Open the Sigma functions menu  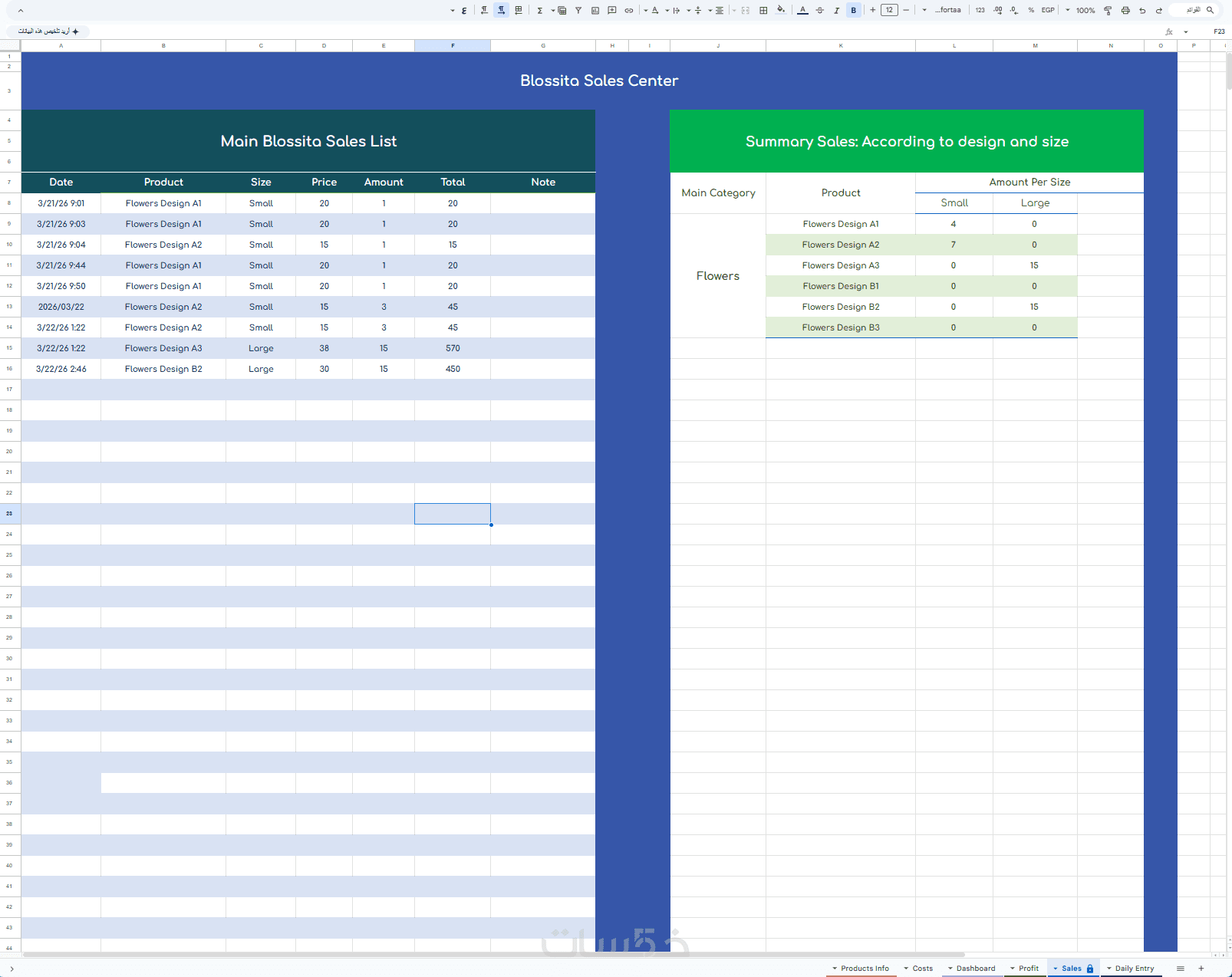(x=540, y=10)
